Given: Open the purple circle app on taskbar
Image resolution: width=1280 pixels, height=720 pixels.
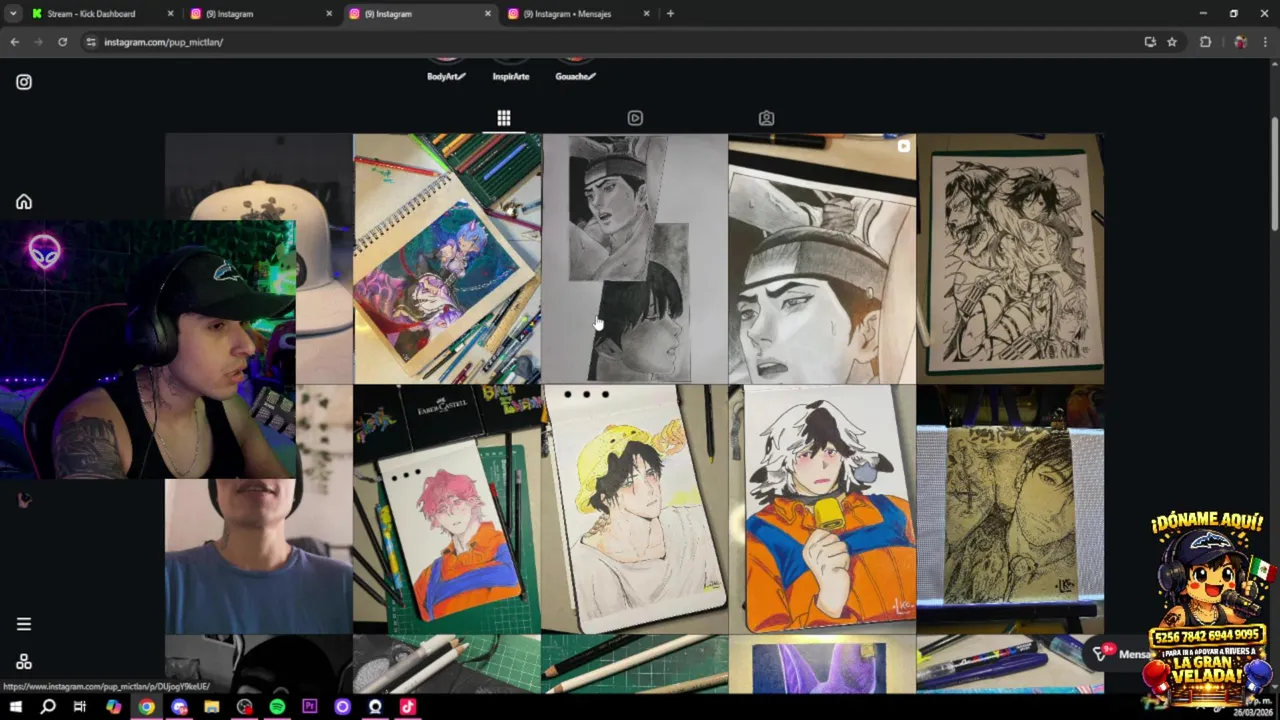Looking at the screenshot, I should pos(342,707).
